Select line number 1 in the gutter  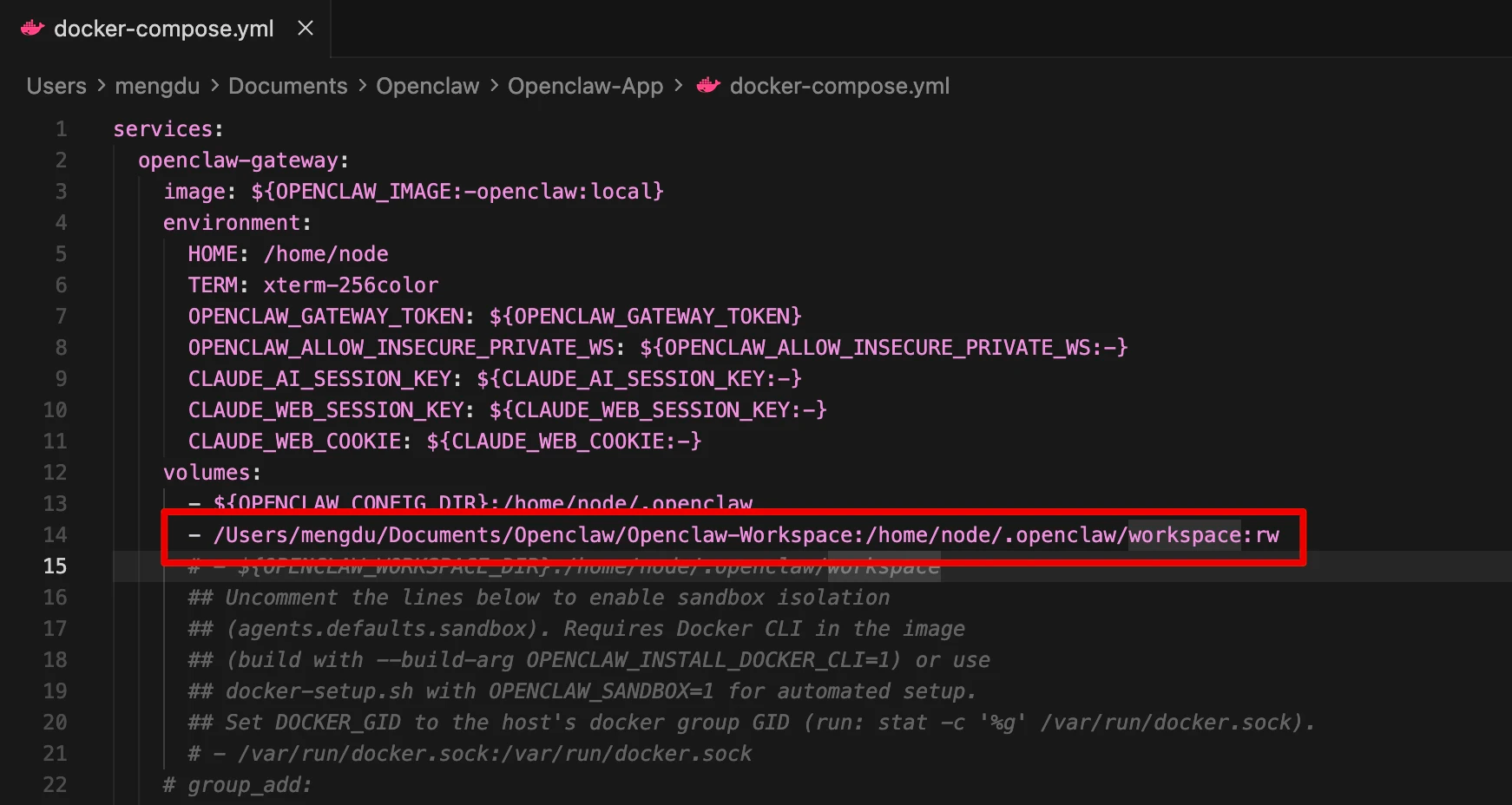pos(61,129)
